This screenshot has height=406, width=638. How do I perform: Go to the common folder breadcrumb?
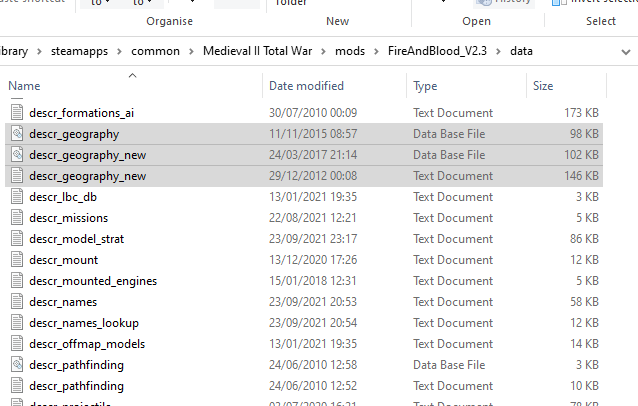[155, 51]
